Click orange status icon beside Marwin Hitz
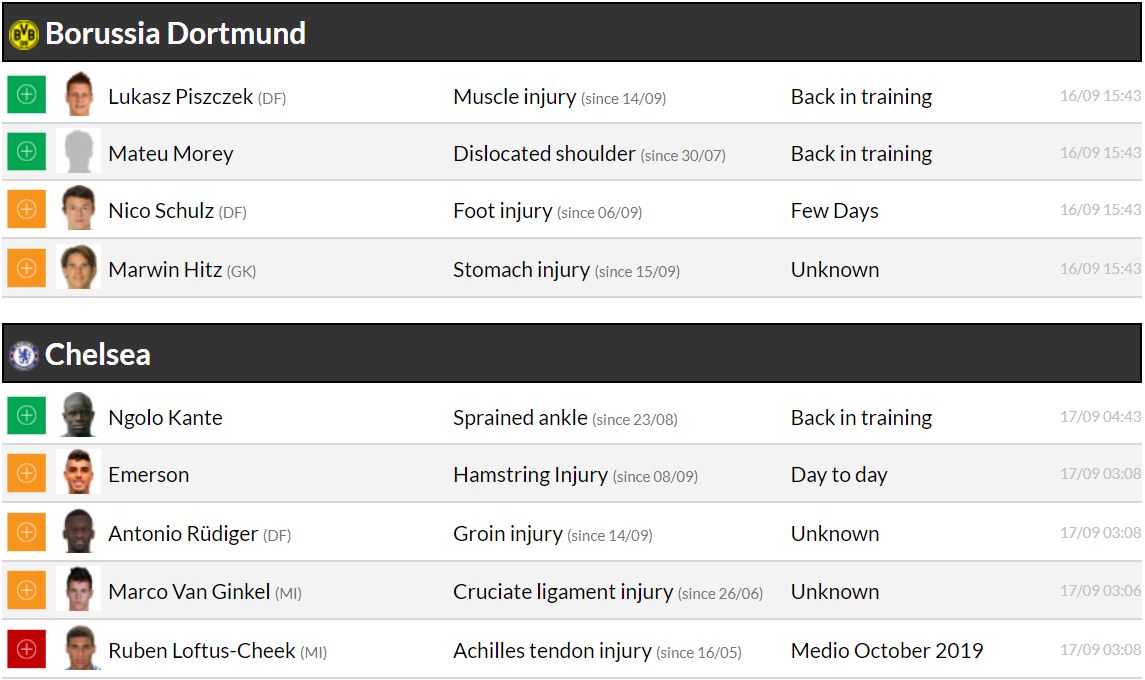The height and width of the screenshot is (680, 1145). [x=27, y=268]
